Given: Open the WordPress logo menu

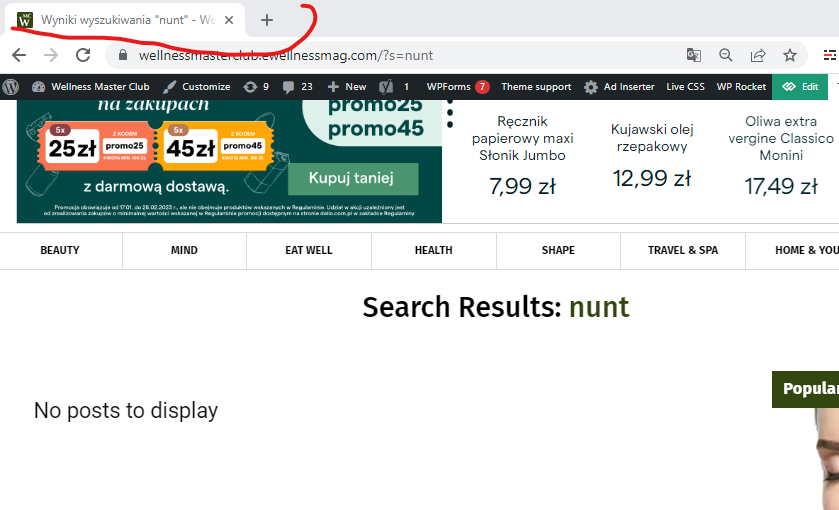Looking at the screenshot, I should coord(11,87).
